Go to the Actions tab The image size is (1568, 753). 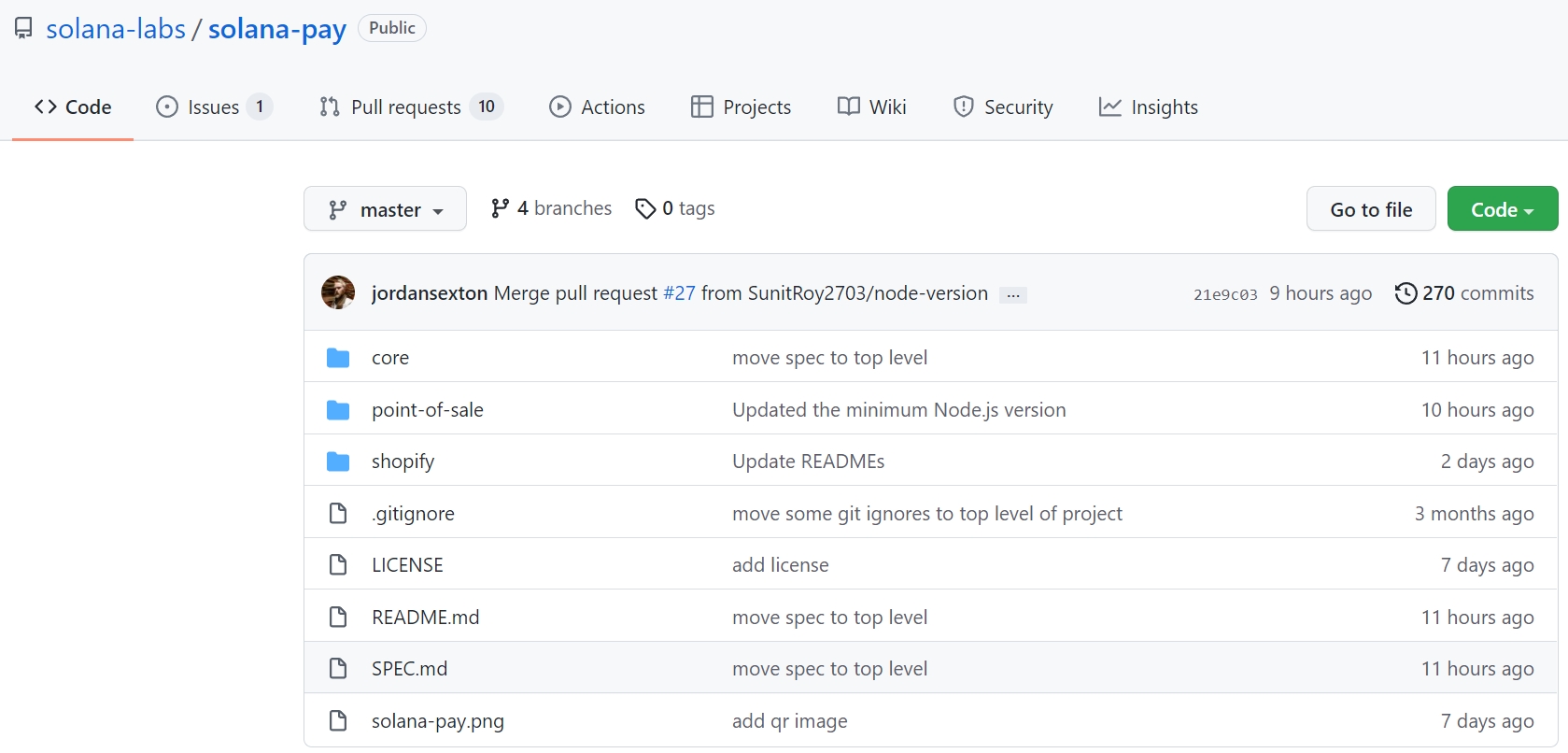point(597,107)
